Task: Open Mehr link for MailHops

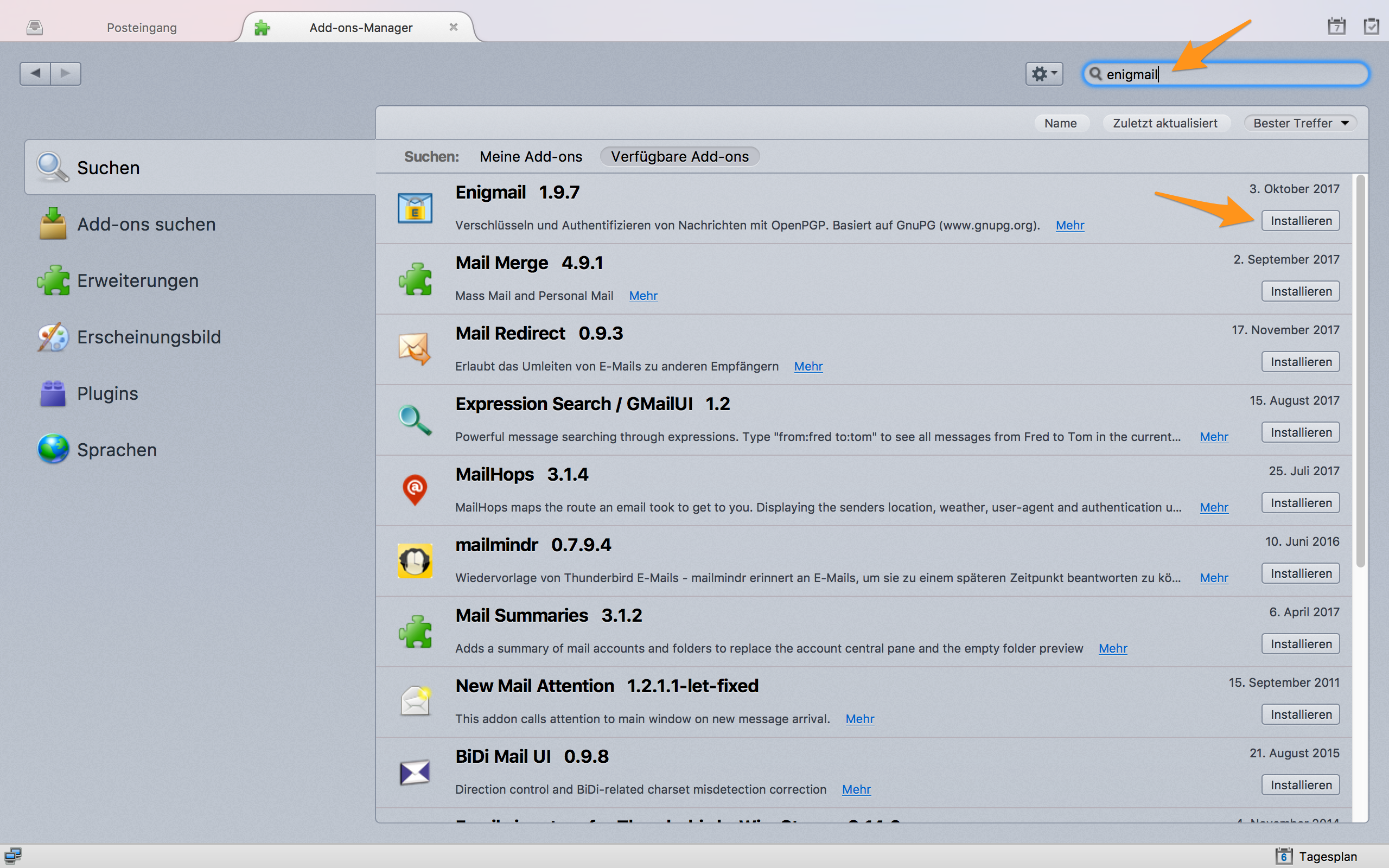Action: coord(1214,507)
